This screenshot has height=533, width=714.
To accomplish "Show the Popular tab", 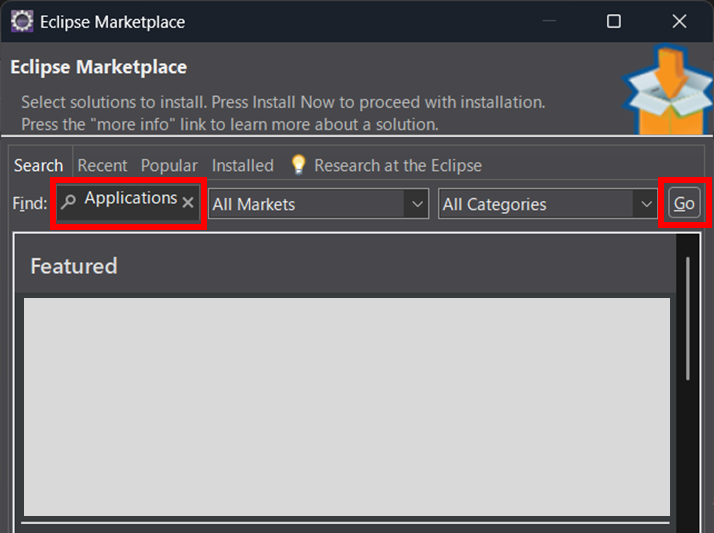I will pos(169,166).
